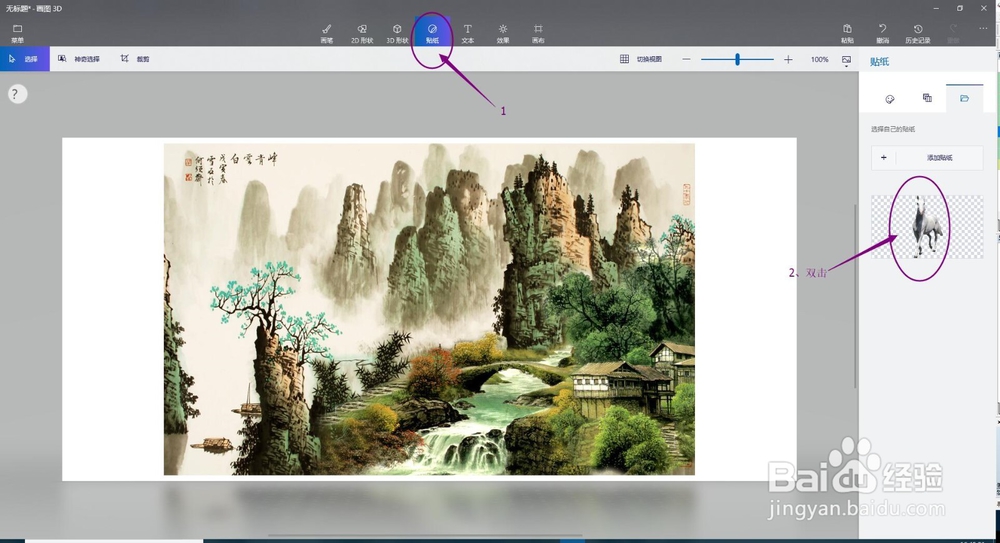
Task: Open the 2D 形状 shapes tool
Action: tap(362, 33)
